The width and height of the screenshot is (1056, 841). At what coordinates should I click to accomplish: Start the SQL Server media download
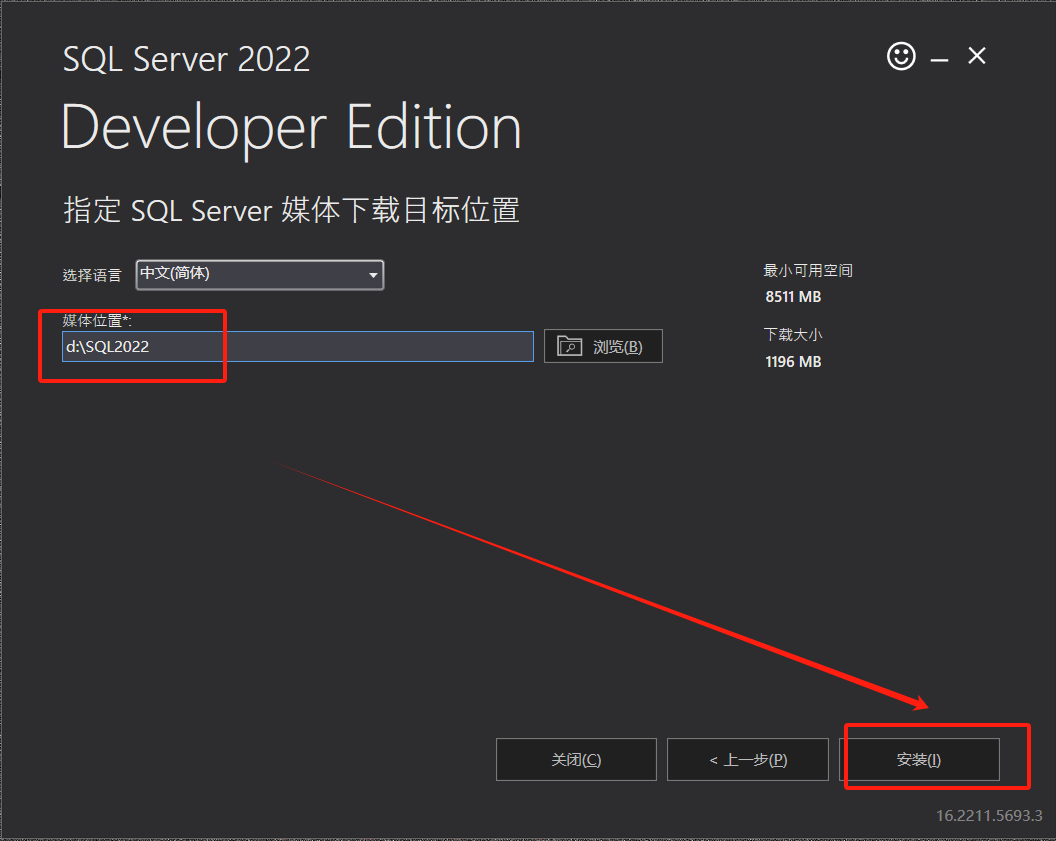point(922,759)
